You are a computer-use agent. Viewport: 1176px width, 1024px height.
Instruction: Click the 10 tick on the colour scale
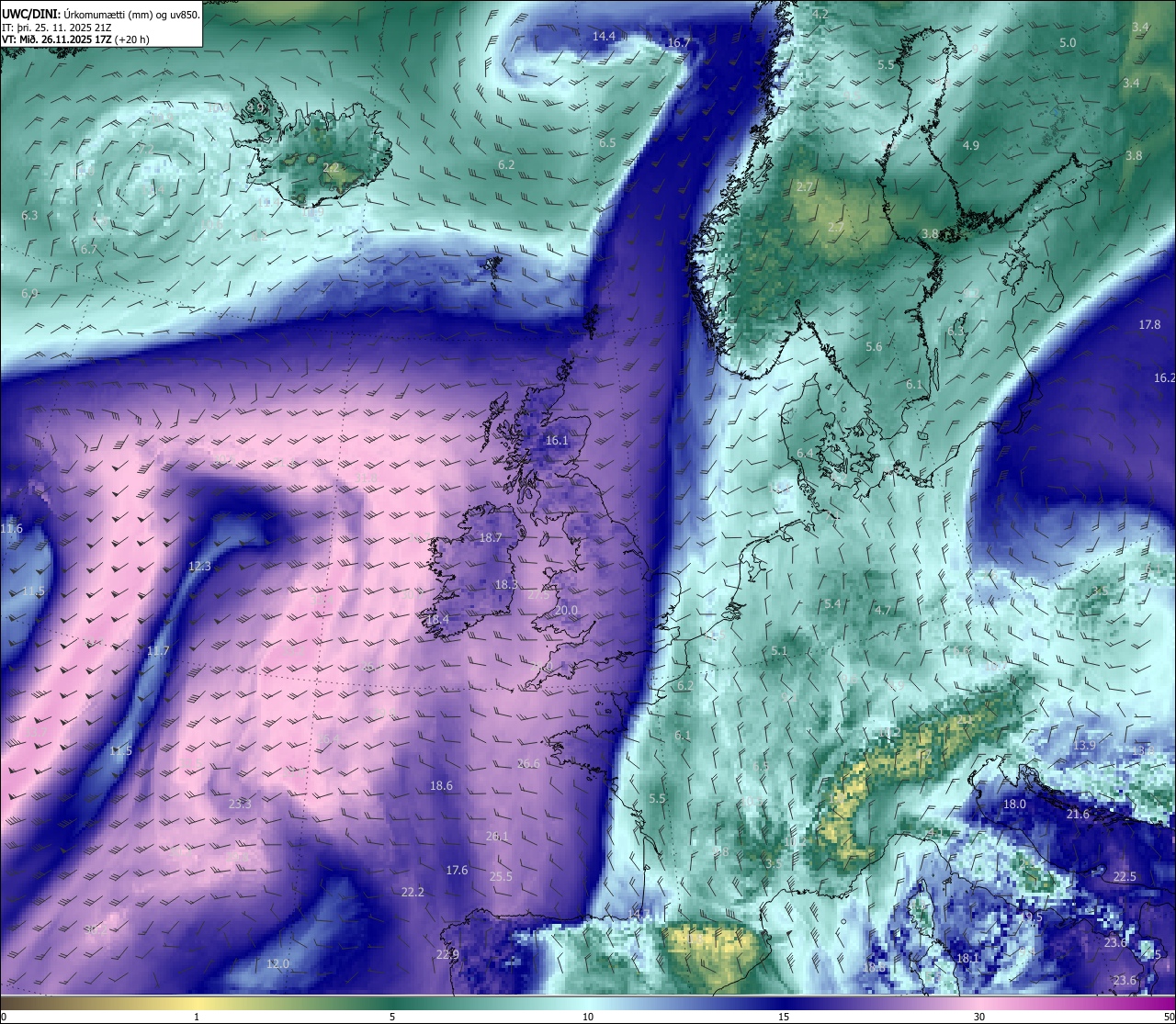(588, 1017)
